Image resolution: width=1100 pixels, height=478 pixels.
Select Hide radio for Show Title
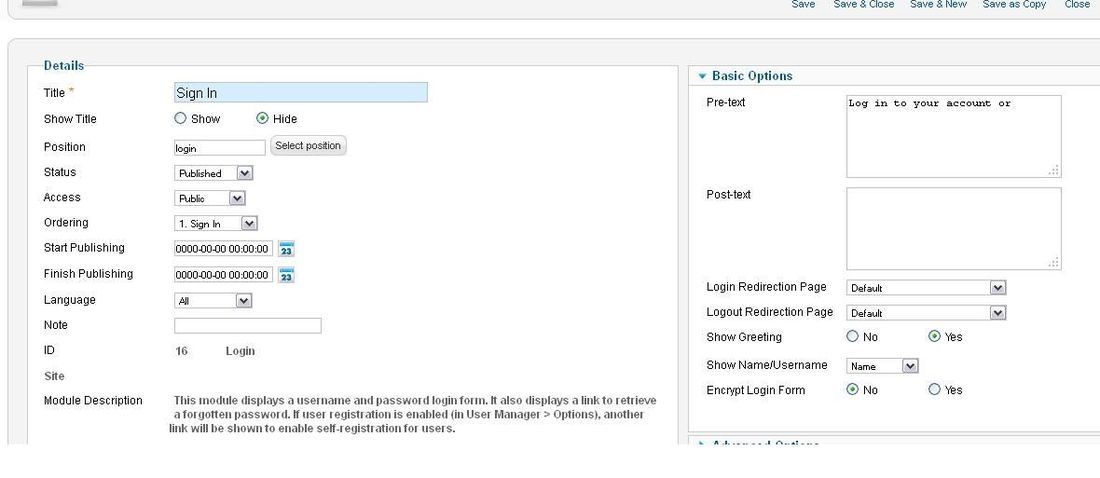(262, 119)
